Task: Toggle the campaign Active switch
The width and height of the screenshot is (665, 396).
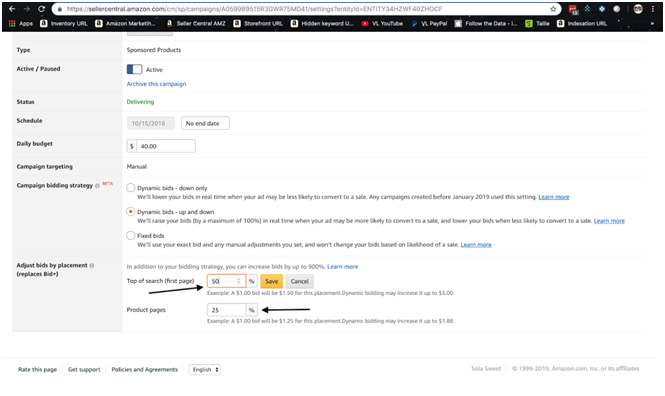Action: click(134, 69)
